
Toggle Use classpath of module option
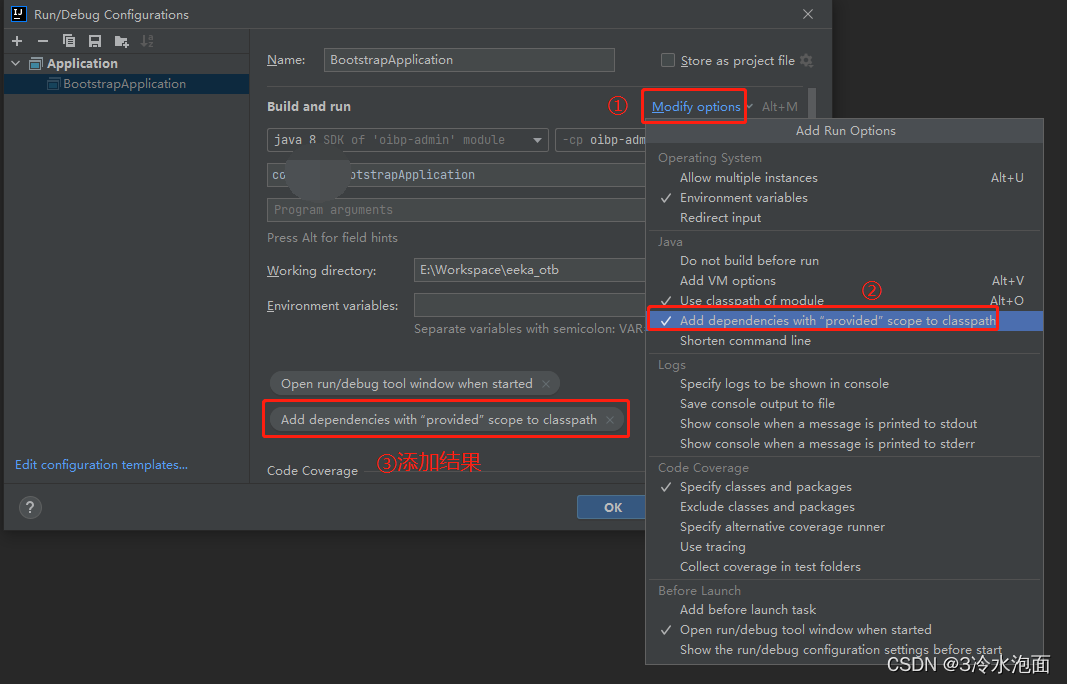[x=844, y=300]
